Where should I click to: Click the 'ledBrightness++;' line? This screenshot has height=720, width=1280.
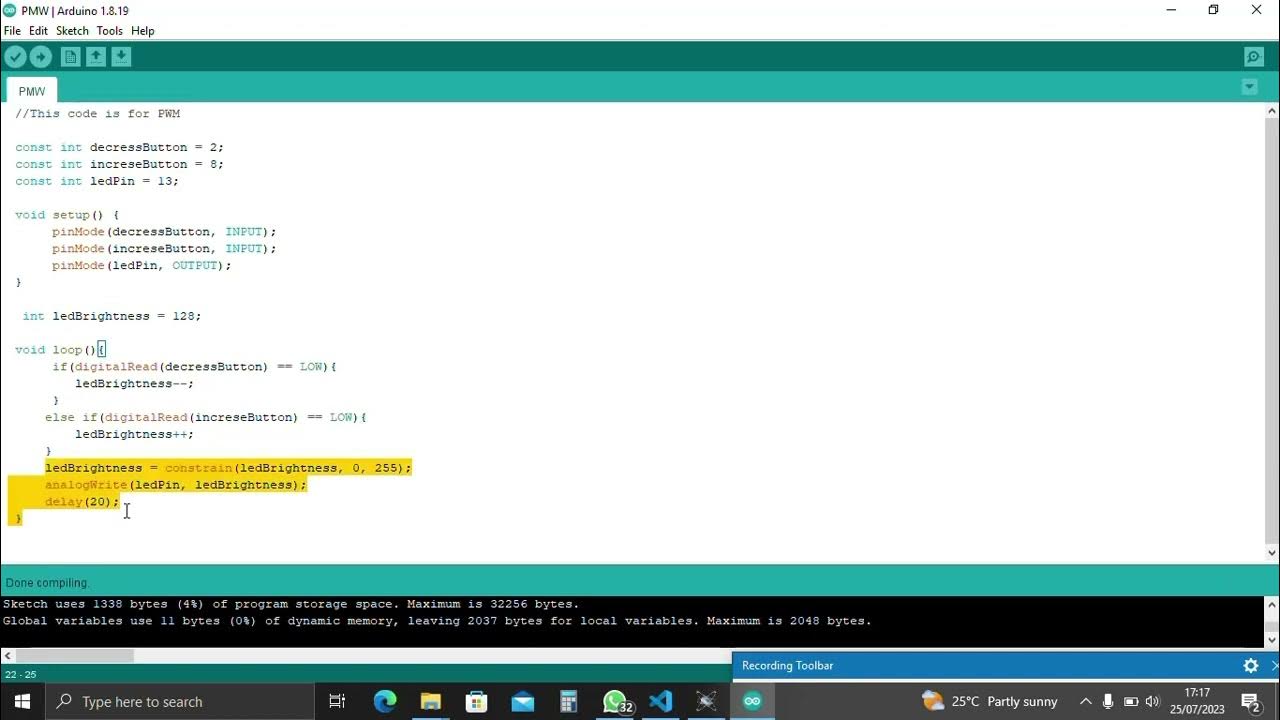(x=134, y=434)
